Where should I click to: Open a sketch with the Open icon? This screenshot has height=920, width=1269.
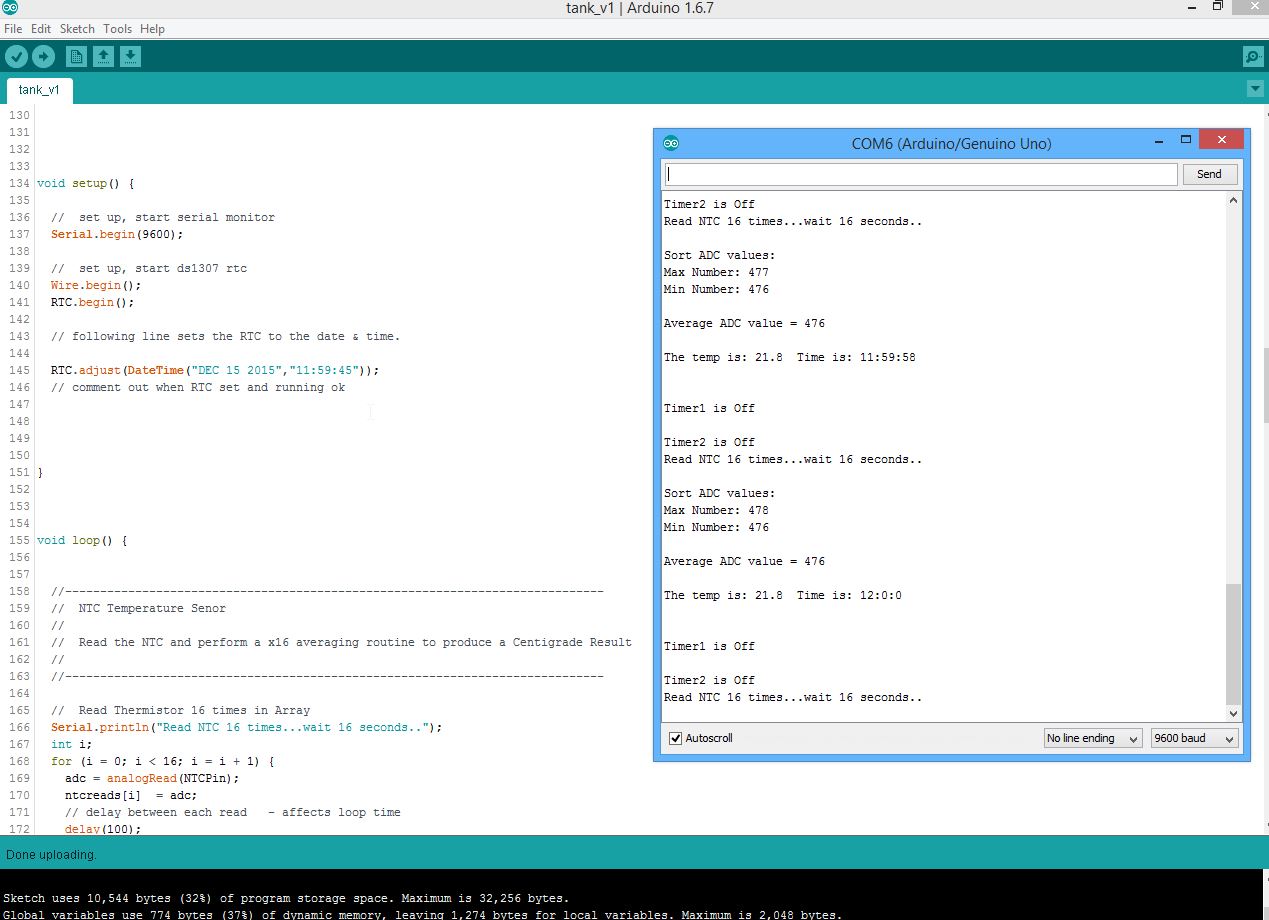click(104, 56)
